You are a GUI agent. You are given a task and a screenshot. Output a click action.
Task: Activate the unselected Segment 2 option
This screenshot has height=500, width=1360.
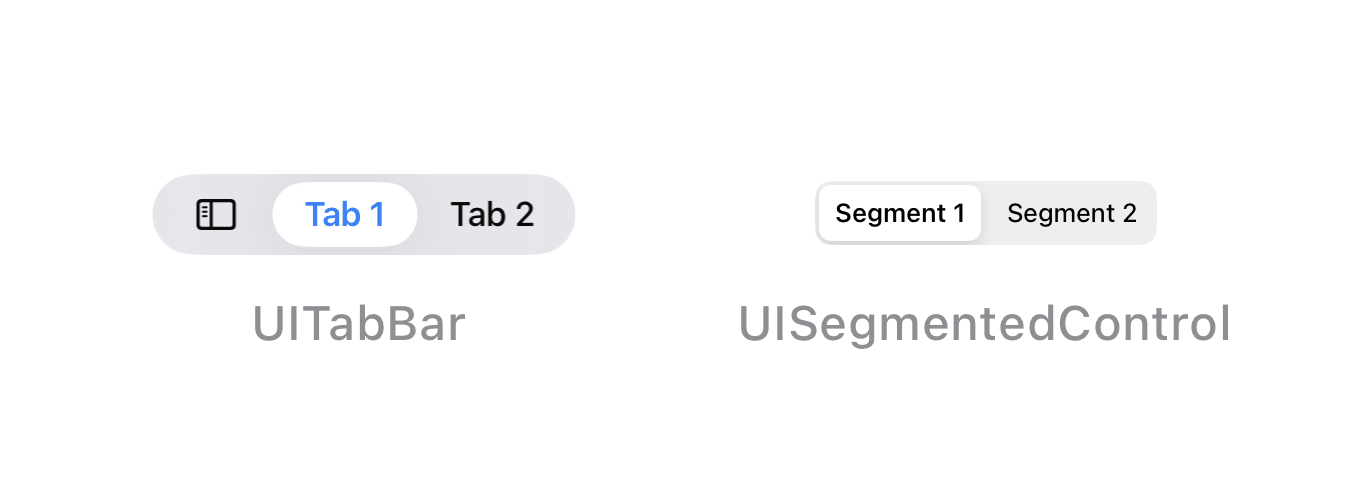coord(1071,213)
